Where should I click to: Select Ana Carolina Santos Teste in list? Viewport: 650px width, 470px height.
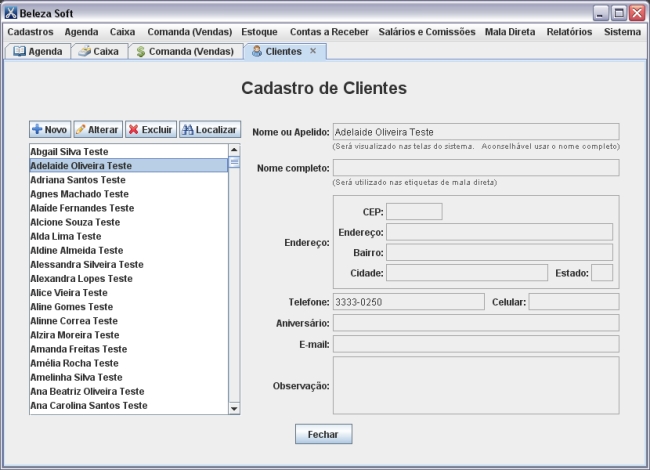[129, 405]
